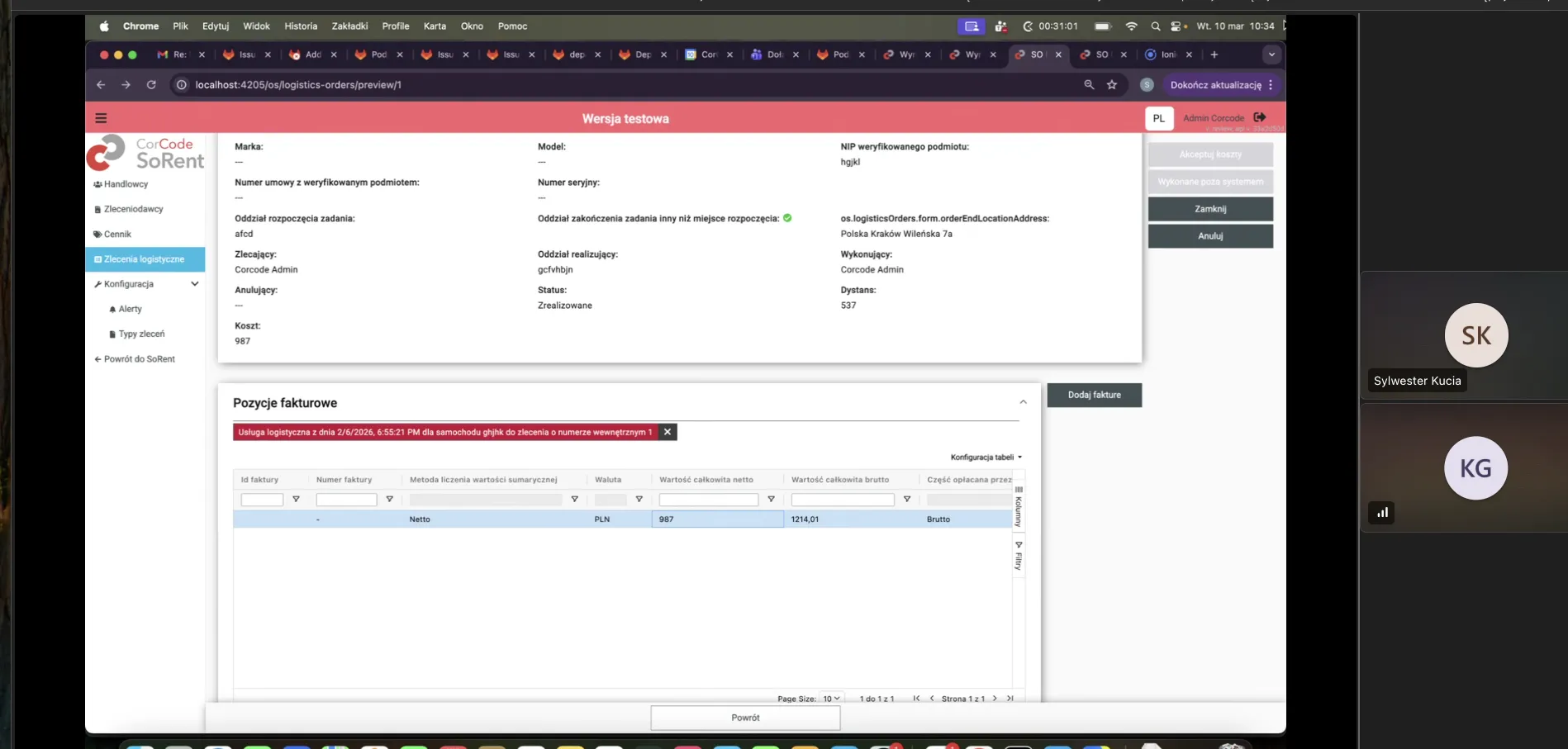Click into Wartość całkowita netto filter field
The width and height of the screenshot is (1568, 749).
tap(708, 500)
